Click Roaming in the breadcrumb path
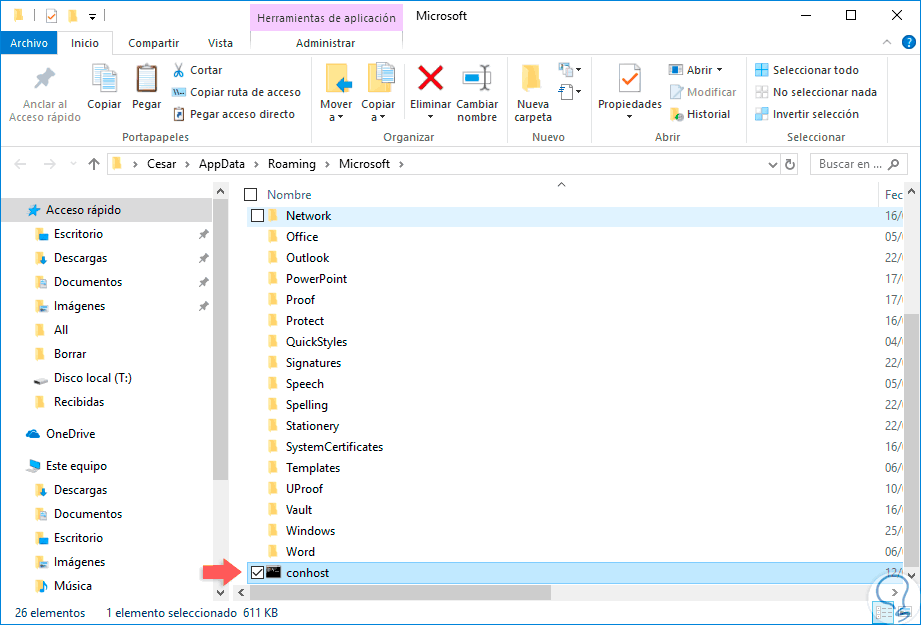 (x=291, y=164)
